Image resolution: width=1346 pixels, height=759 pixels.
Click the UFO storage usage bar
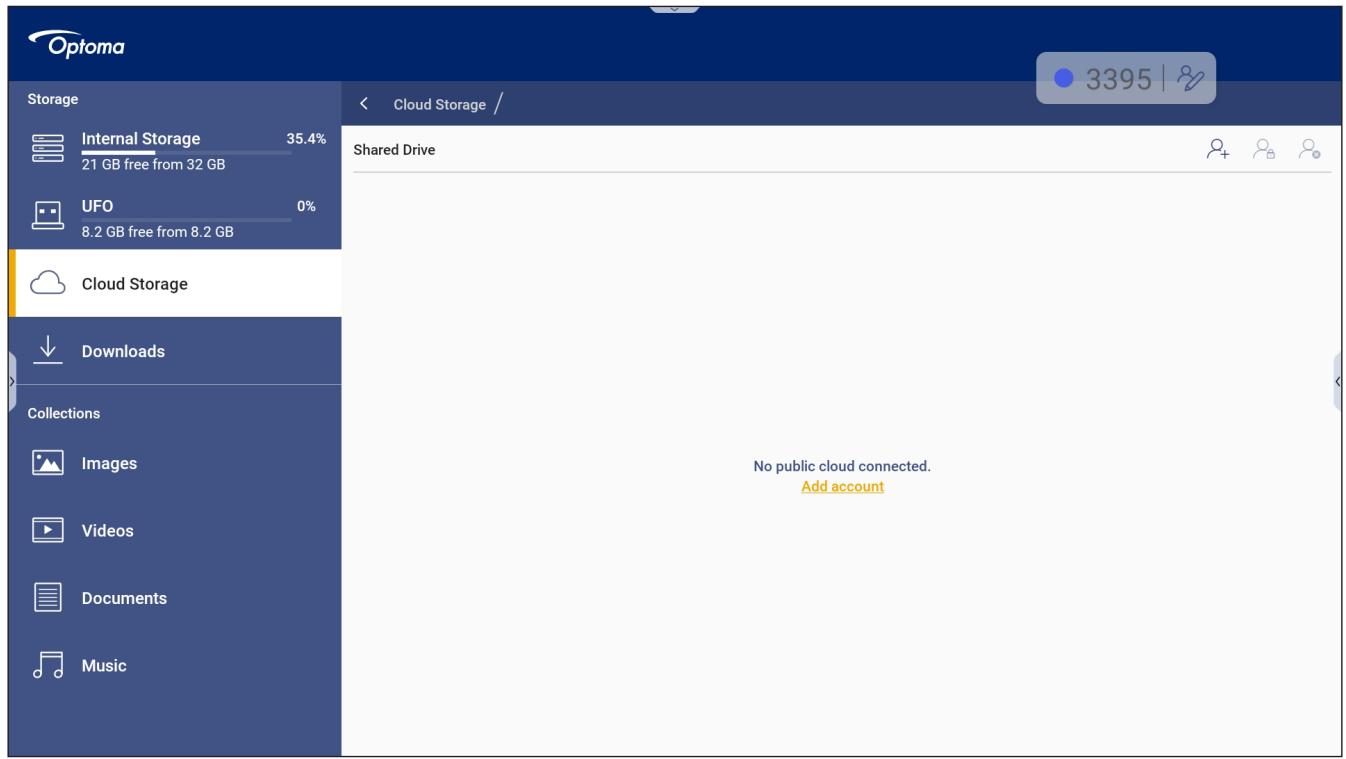tap(187, 220)
